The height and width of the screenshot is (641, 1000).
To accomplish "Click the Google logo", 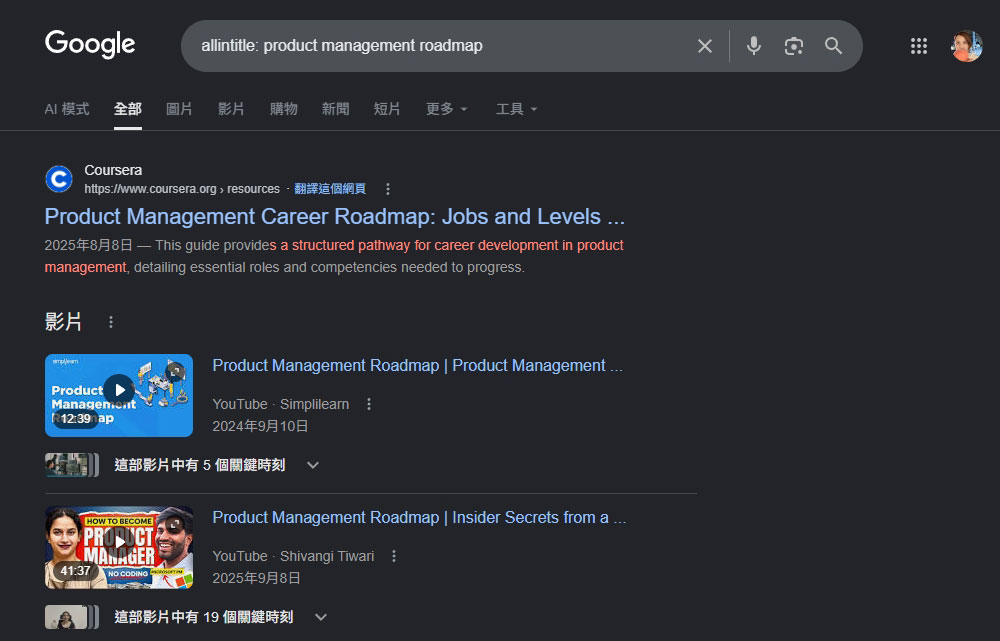I will (90, 45).
